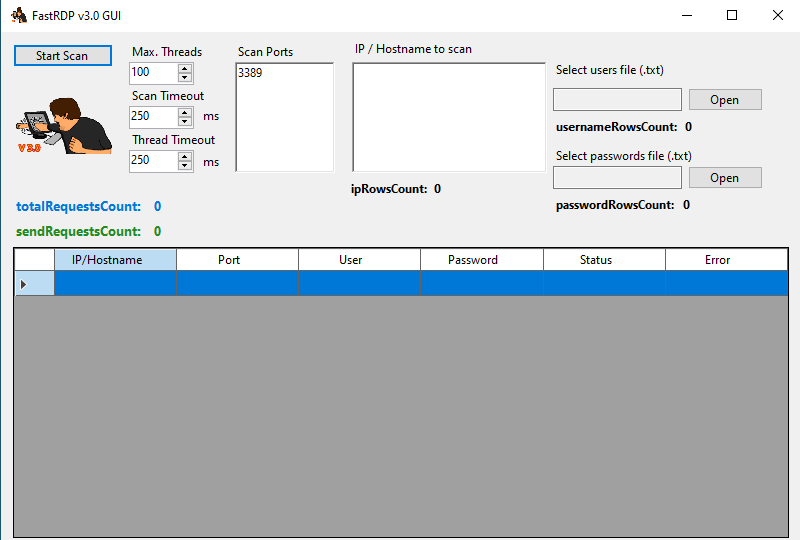Select the grid row header arrow
The width and height of the screenshot is (800, 540).
34,283
